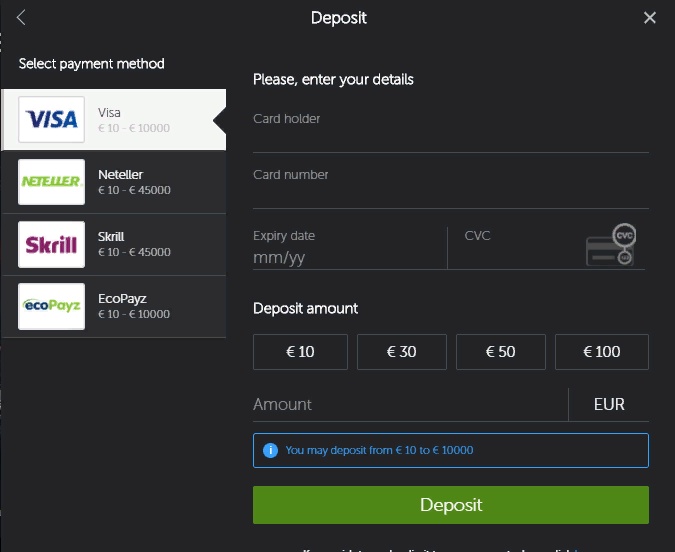Pick the € 50 preset amount
The width and height of the screenshot is (675, 552).
pyautogui.click(x=501, y=352)
